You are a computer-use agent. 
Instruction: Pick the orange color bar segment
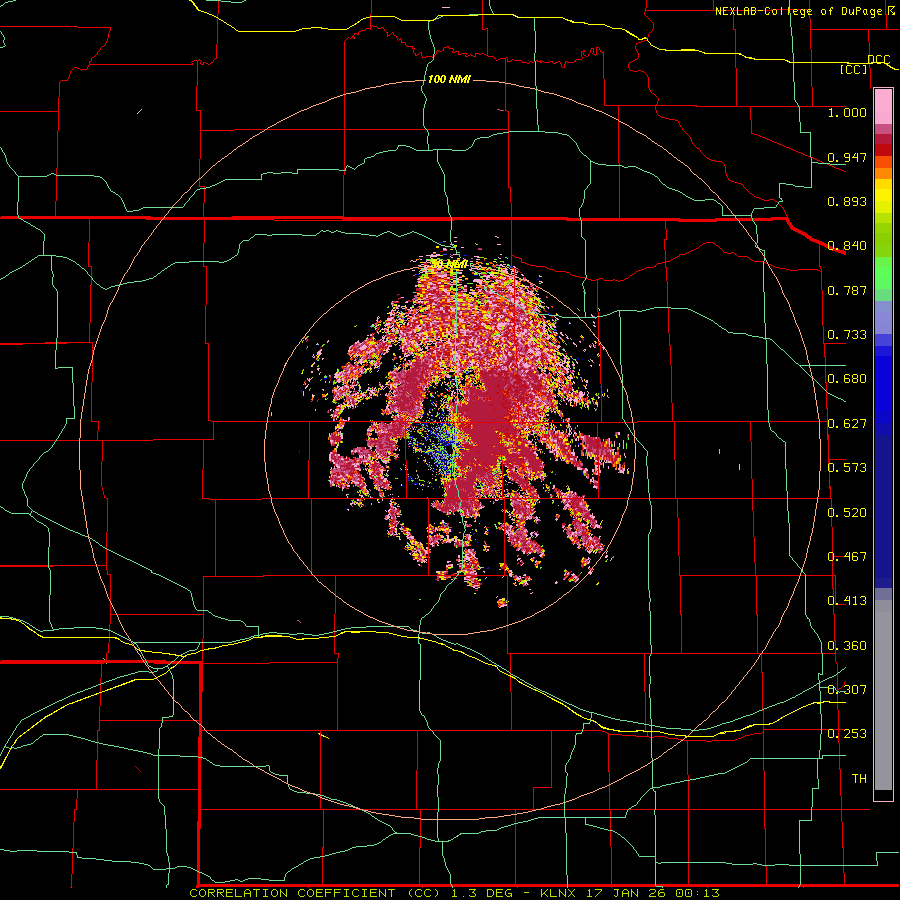883,173
